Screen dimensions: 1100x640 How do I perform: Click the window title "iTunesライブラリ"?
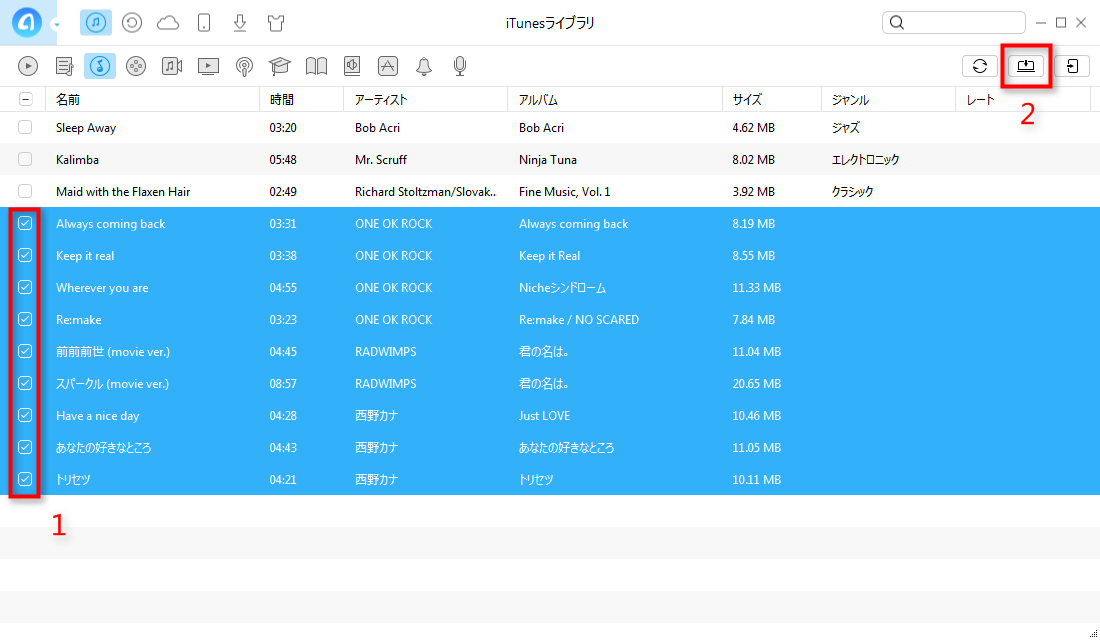click(x=550, y=23)
